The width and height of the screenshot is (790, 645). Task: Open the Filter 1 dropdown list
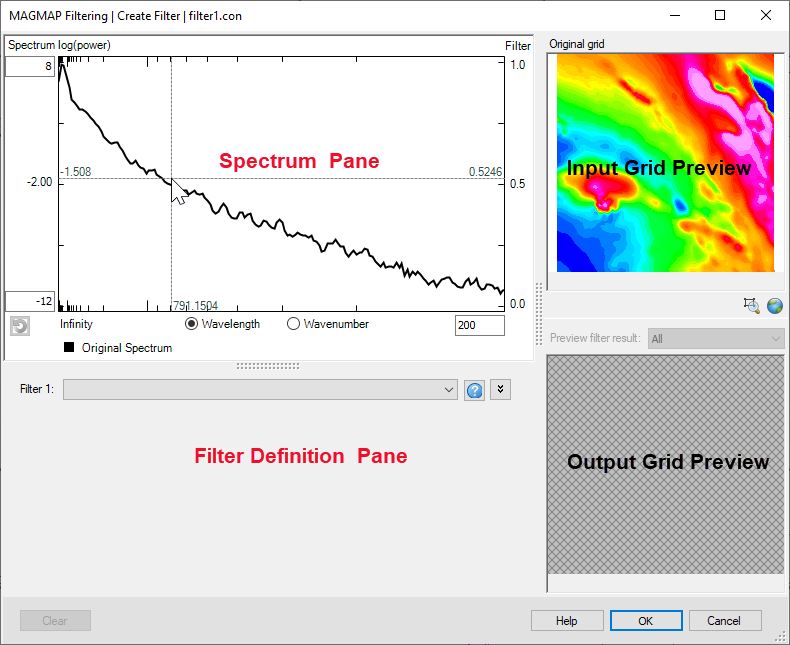coord(259,390)
